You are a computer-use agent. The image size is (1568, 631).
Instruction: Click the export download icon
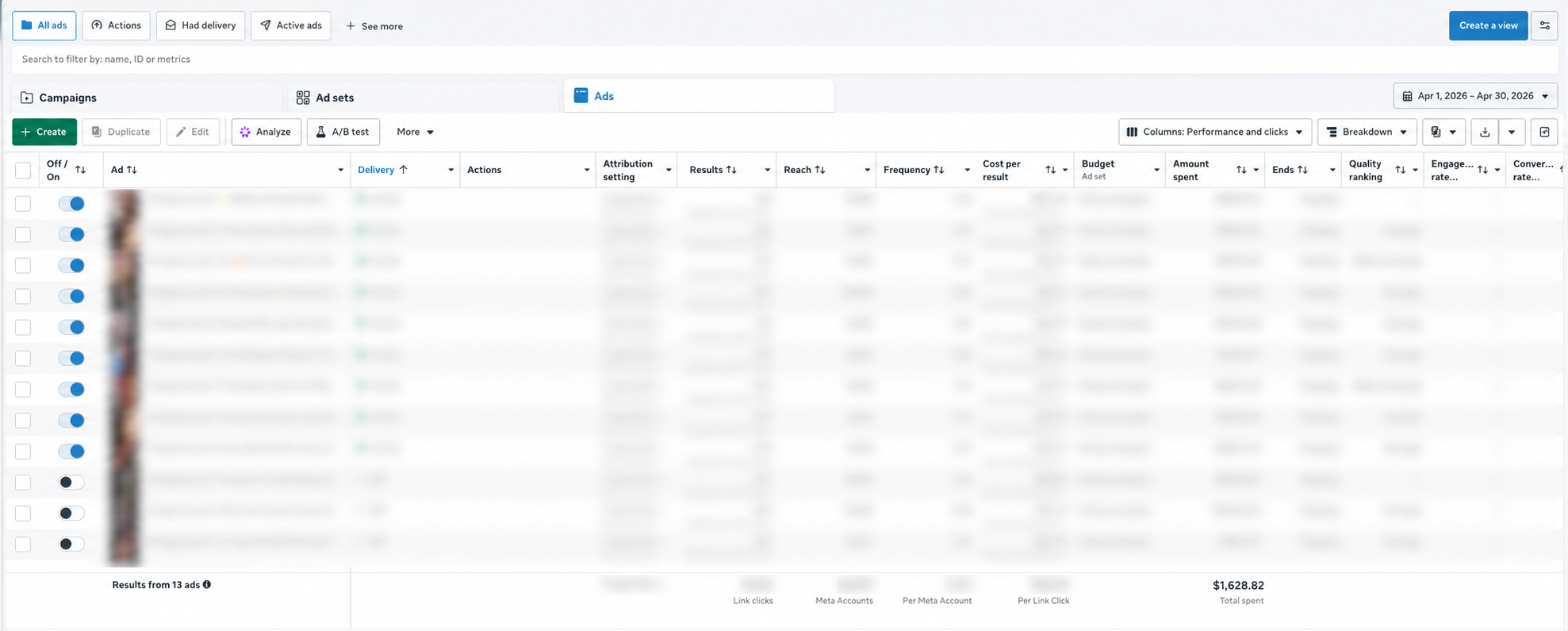pyautogui.click(x=1485, y=132)
